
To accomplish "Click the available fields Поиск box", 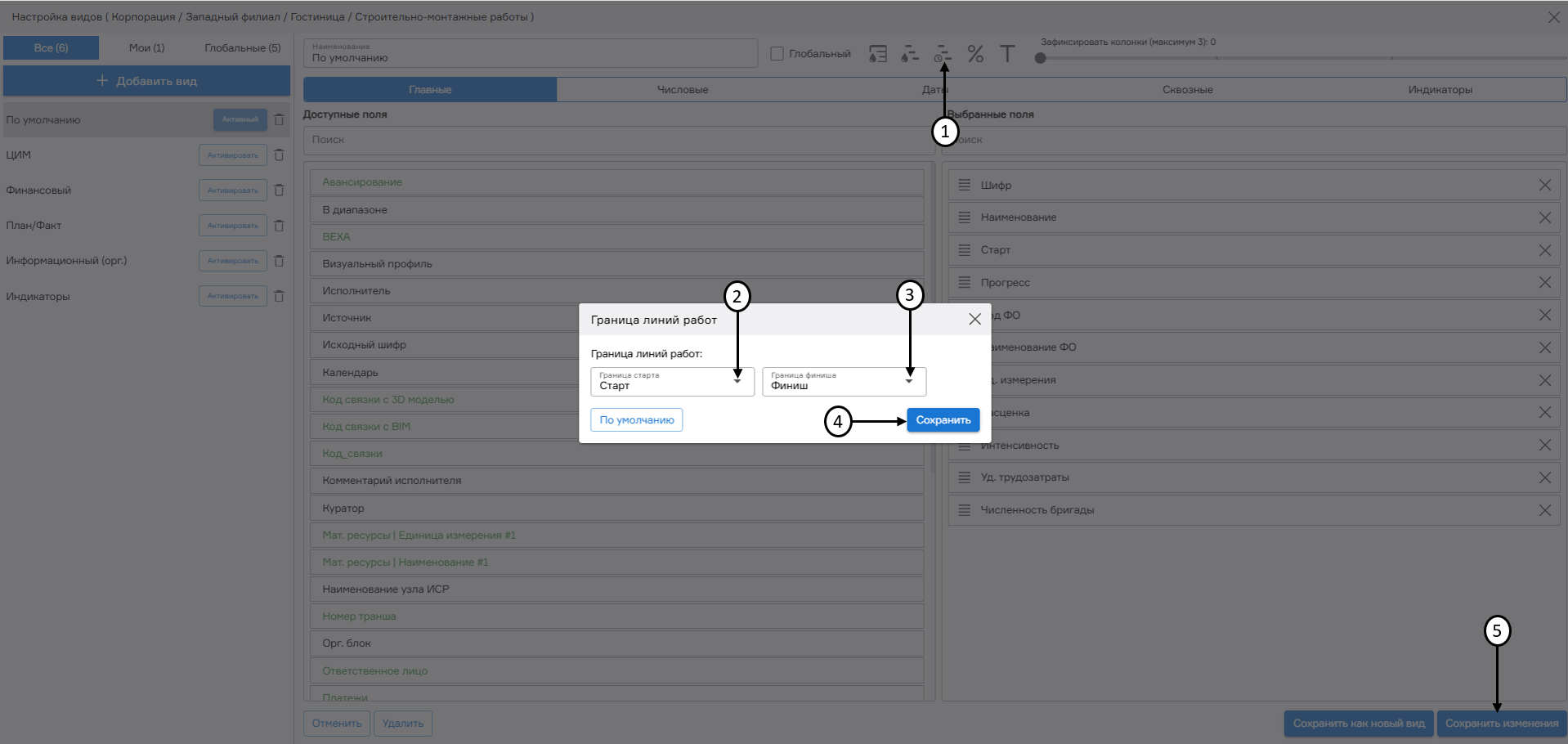I will coord(618,140).
